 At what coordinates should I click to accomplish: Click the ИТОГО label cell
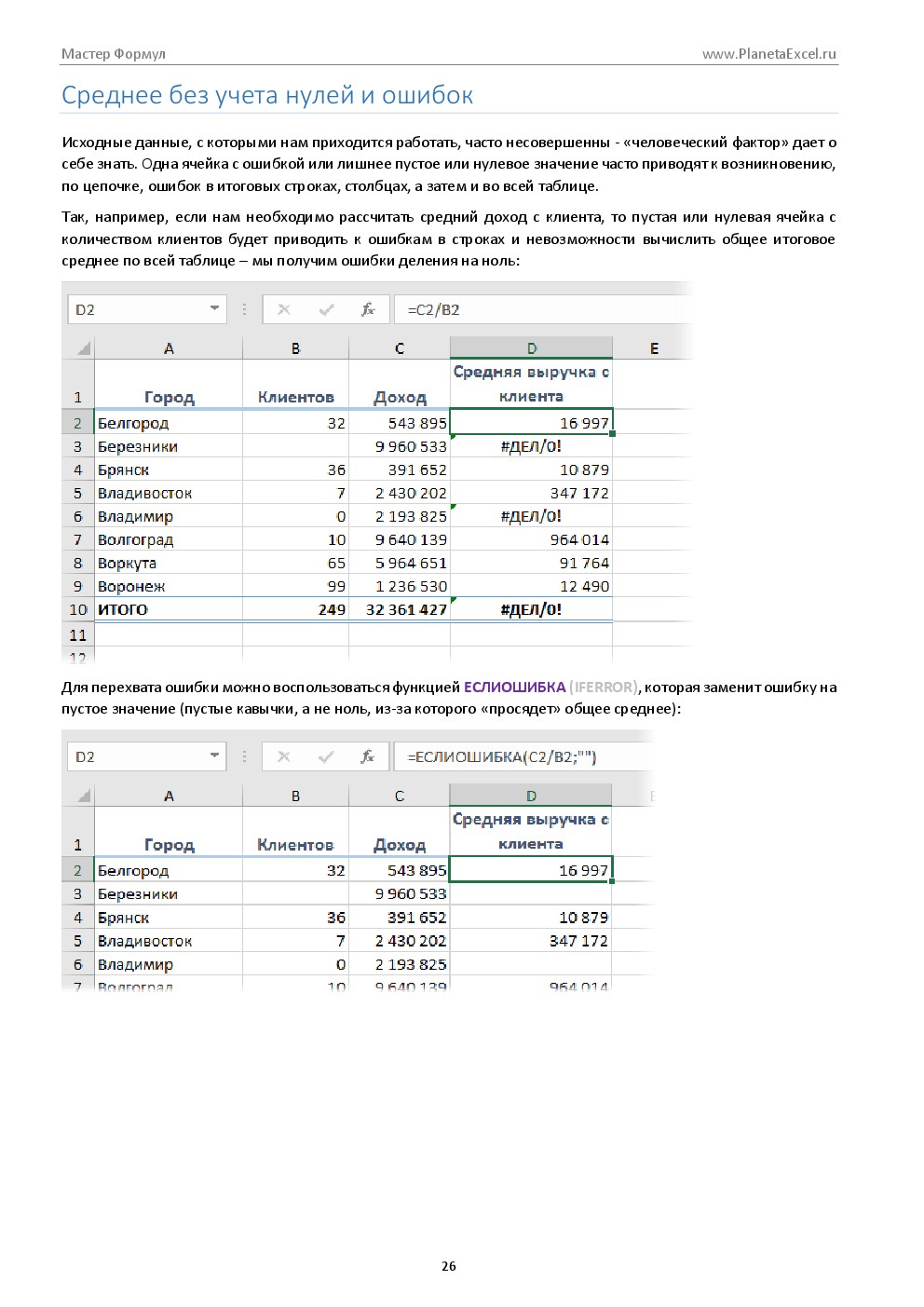click(x=169, y=609)
